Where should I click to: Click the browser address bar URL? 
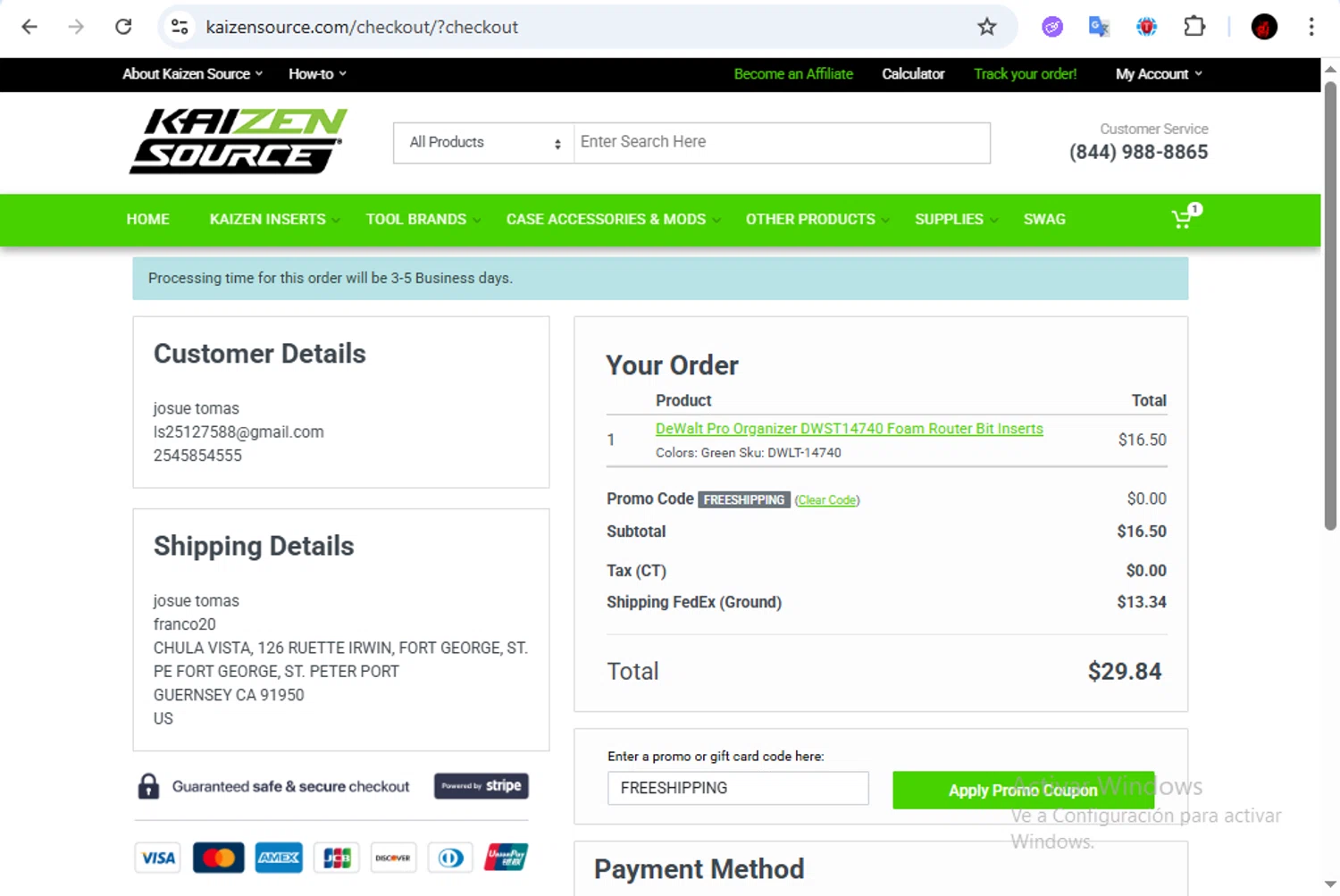362,27
